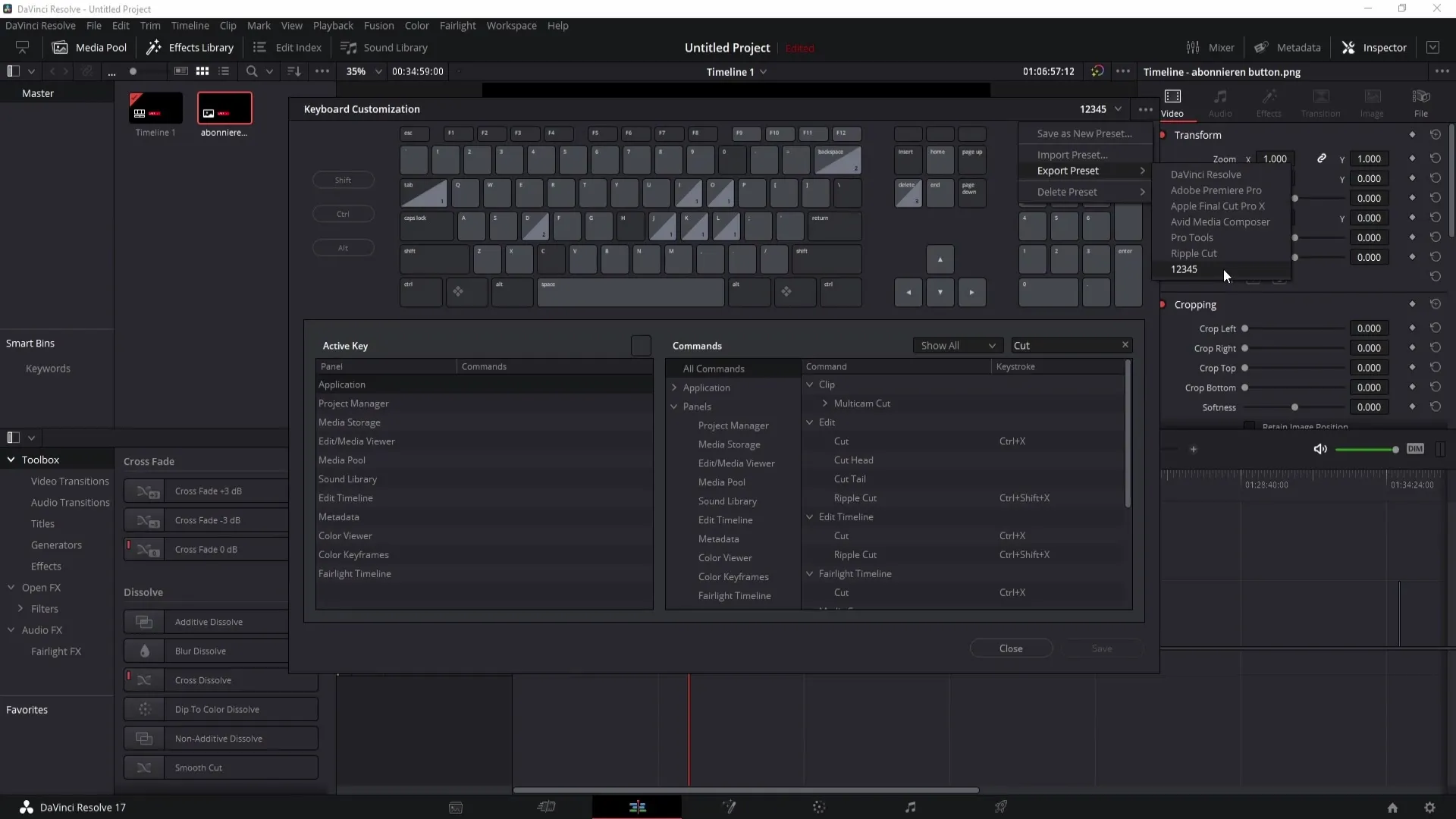Click the media pool search icon
Screen dimensions: 1456x819
[252, 71]
